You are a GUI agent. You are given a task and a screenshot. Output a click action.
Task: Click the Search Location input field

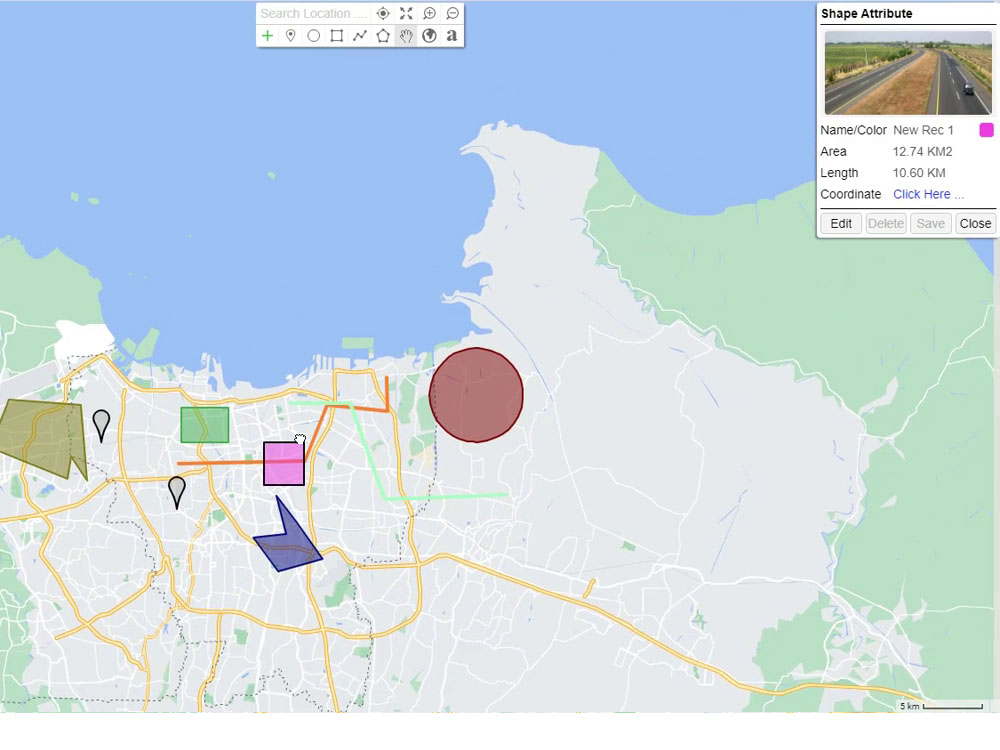[314, 13]
